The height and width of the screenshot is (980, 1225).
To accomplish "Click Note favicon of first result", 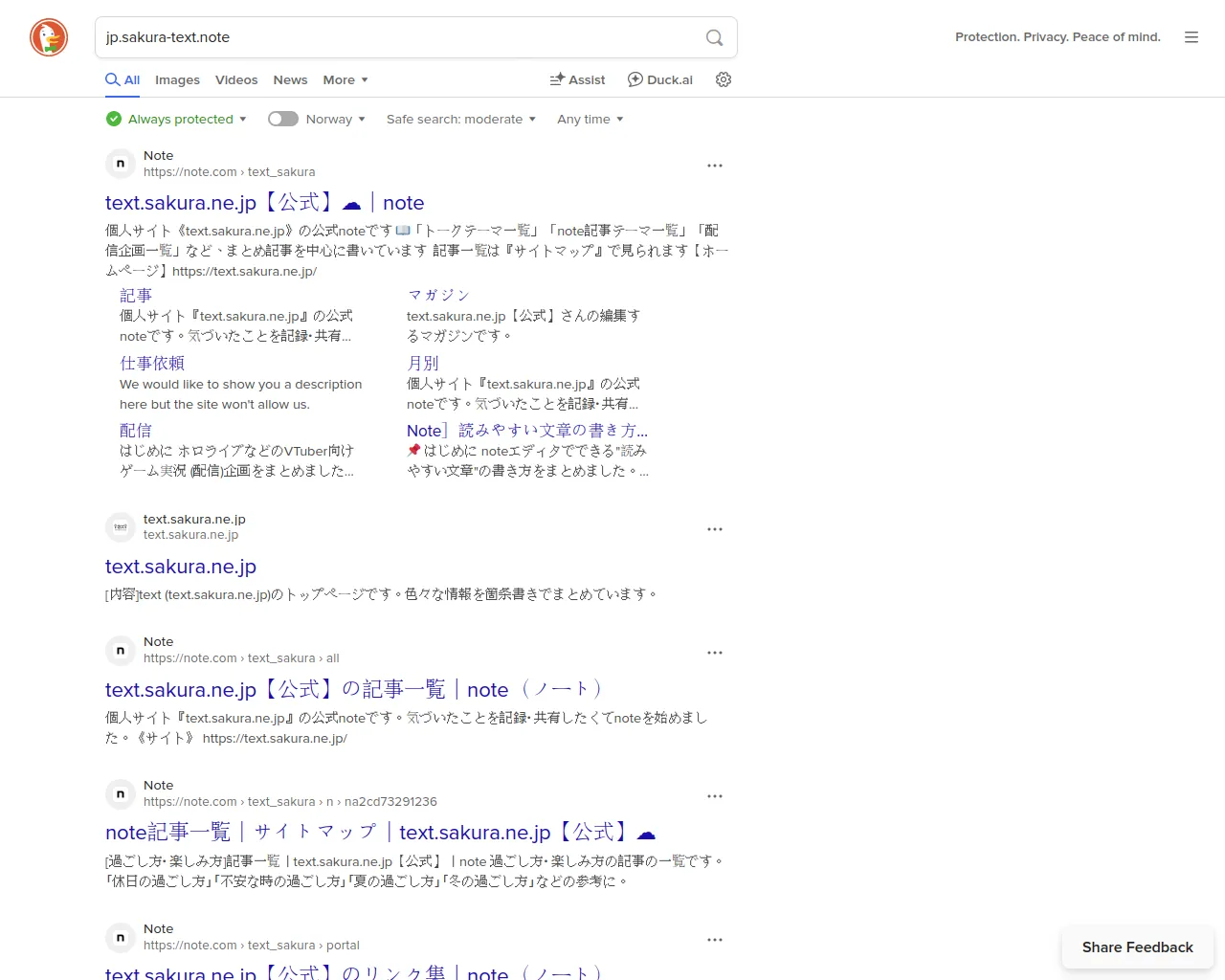I will [x=121, y=164].
